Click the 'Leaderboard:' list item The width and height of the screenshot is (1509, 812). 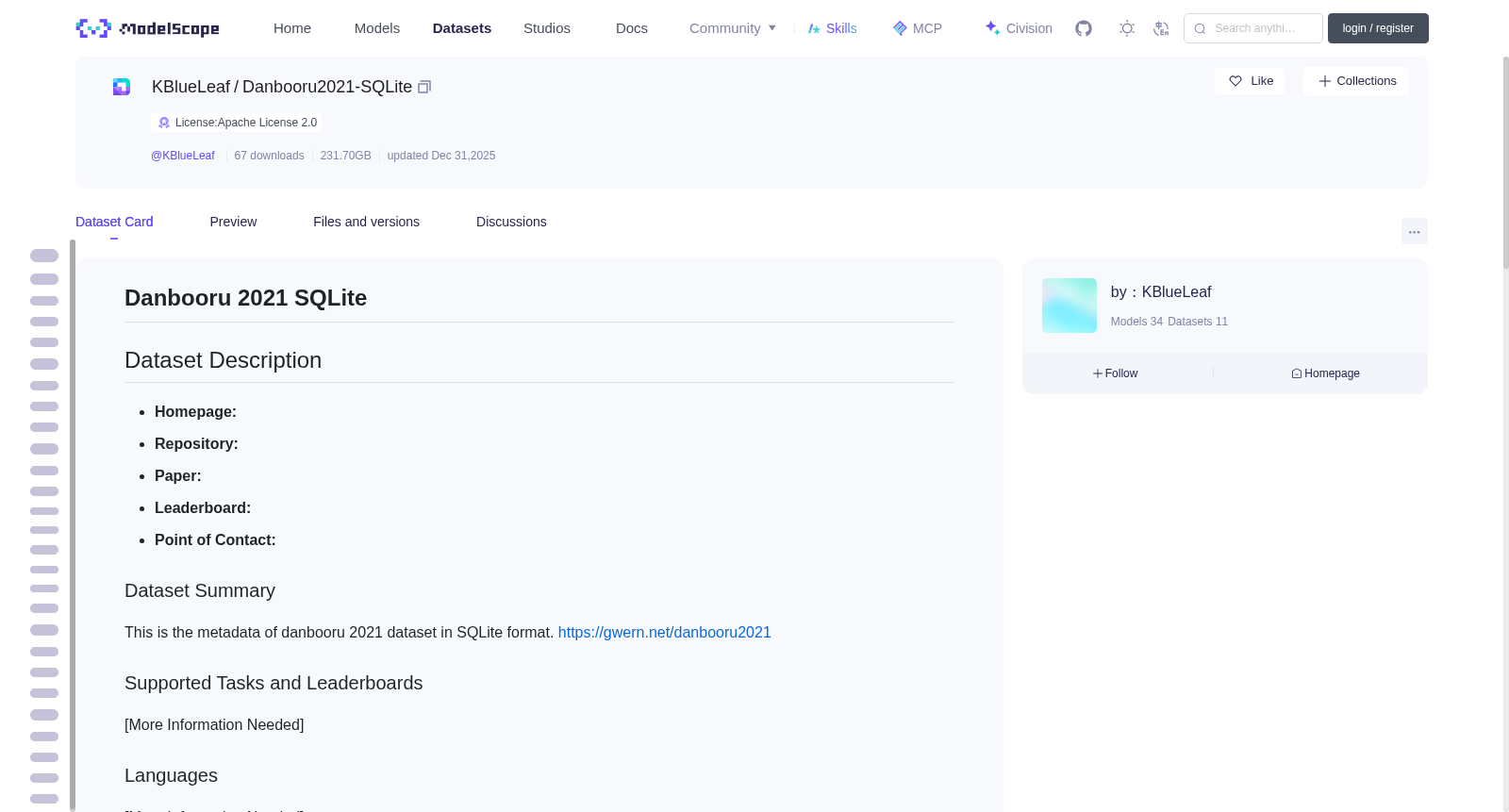coord(203,507)
